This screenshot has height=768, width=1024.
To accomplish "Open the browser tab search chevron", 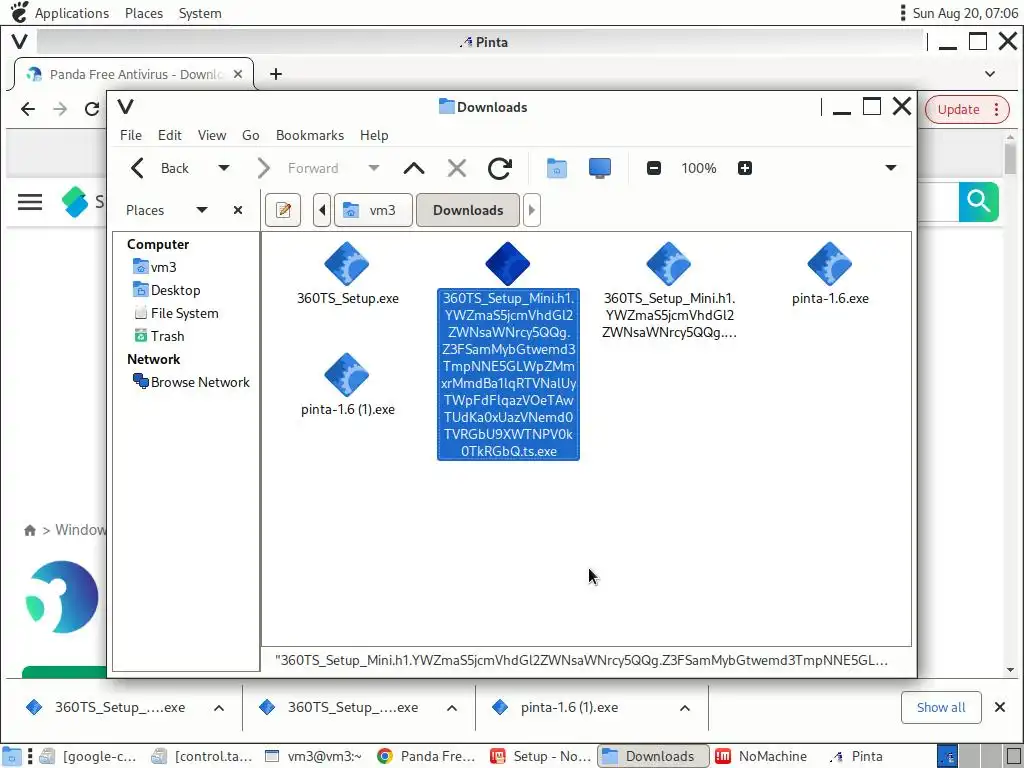I will [x=990, y=74].
